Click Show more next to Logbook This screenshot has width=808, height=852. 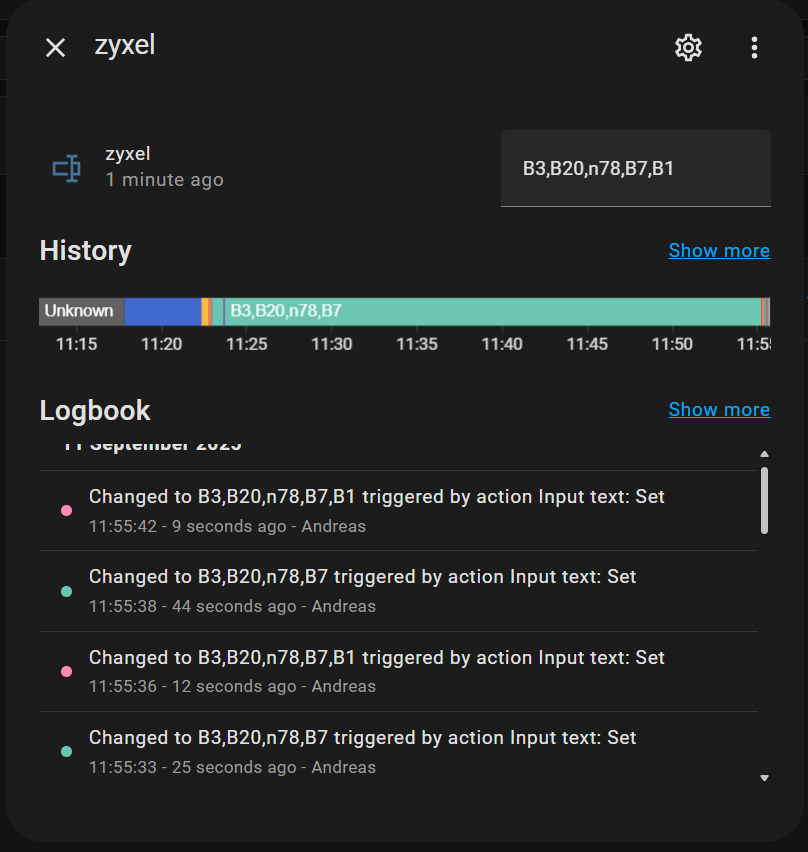pos(719,410)
